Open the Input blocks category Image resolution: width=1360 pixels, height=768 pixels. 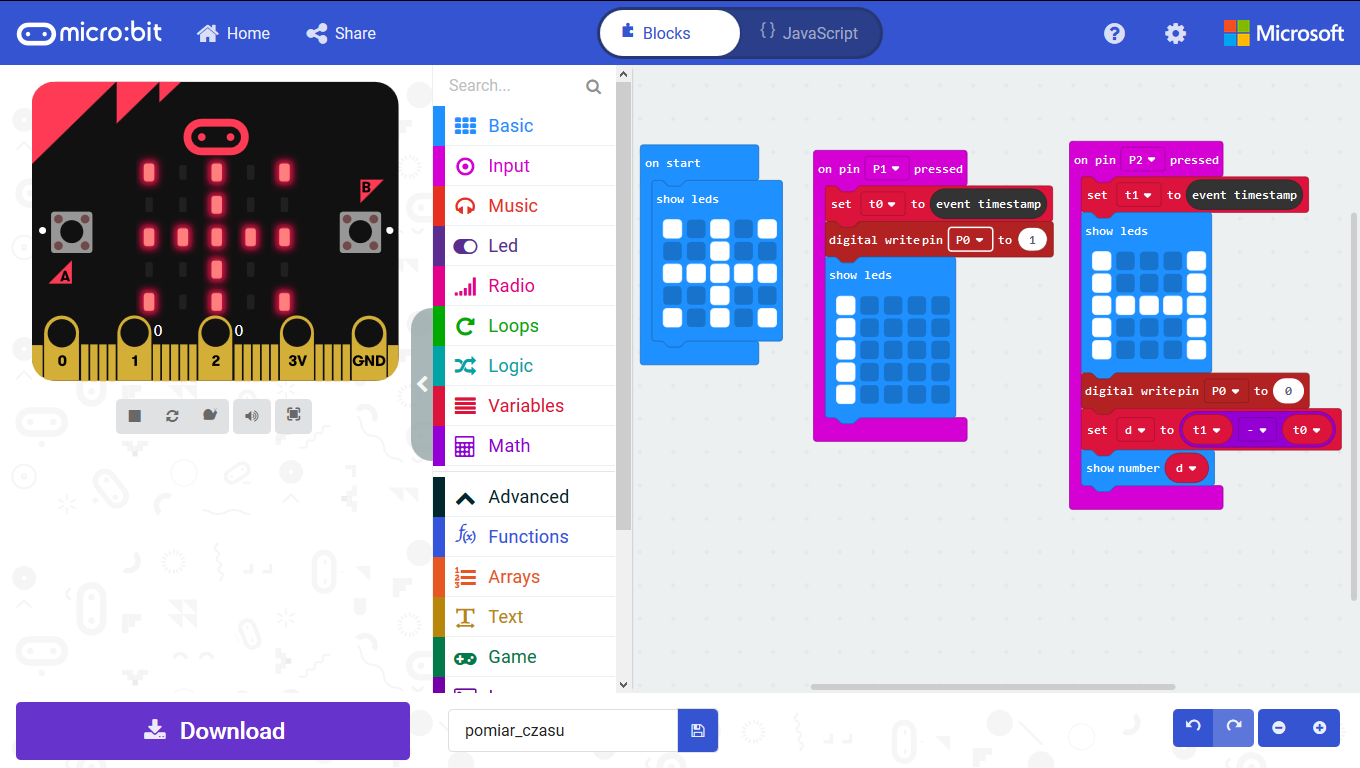click(525, 166)
